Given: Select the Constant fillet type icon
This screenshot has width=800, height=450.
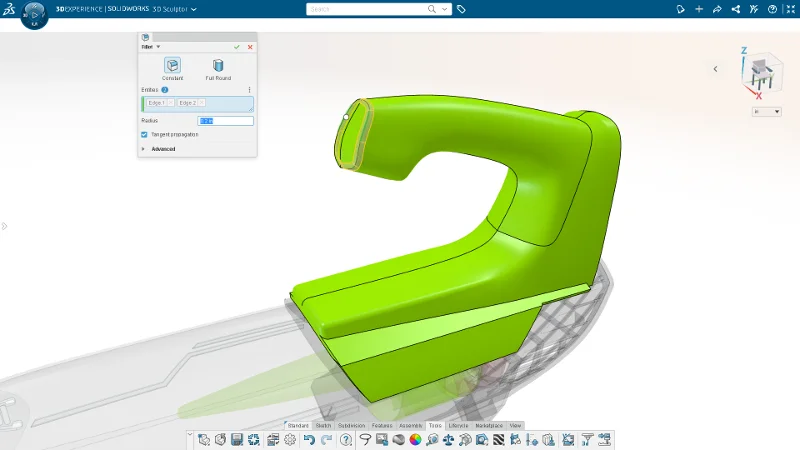Looking at the screenshot, I should pyautogui.click(x=172, y=65).
